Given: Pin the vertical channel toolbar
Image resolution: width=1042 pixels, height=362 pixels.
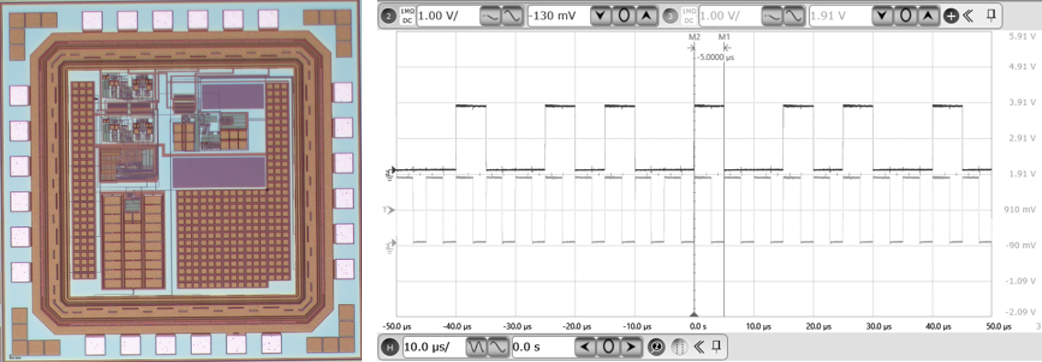Looking at the screenshot, I should tap(991, 16).
